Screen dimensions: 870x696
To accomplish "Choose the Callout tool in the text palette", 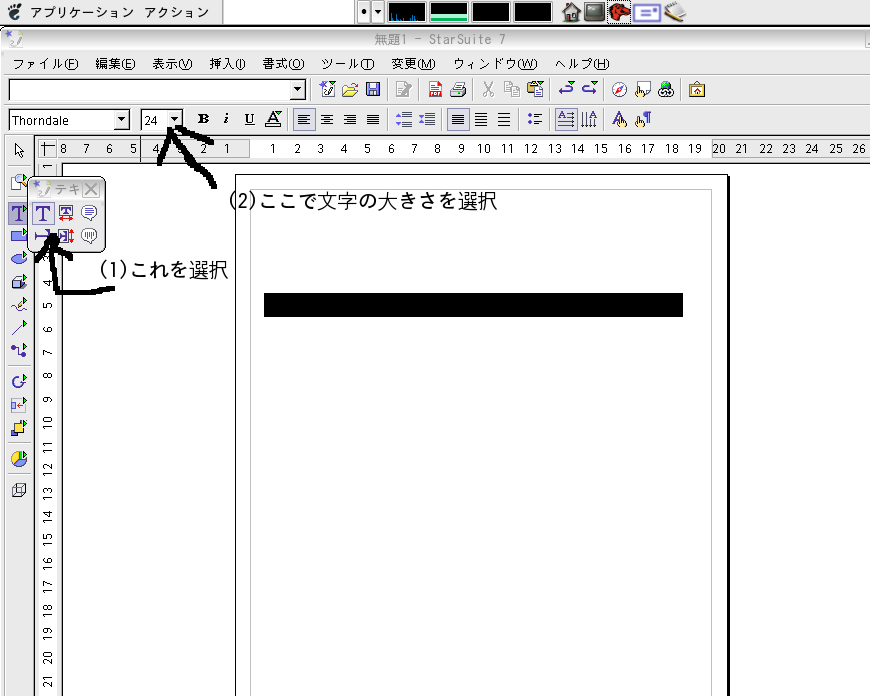I will (x=89, y=213).
